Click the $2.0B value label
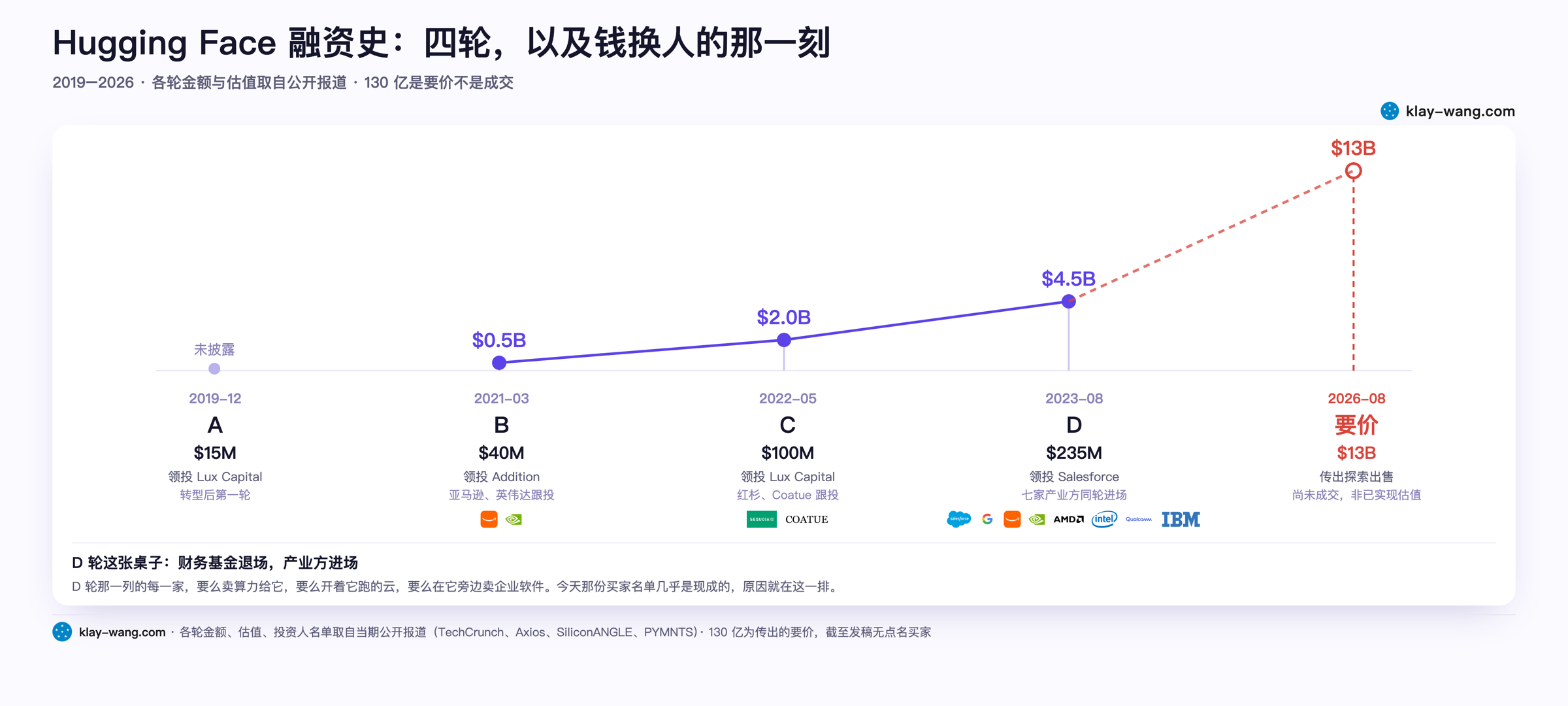The image size is (1568, 706). tap(784, 317)
